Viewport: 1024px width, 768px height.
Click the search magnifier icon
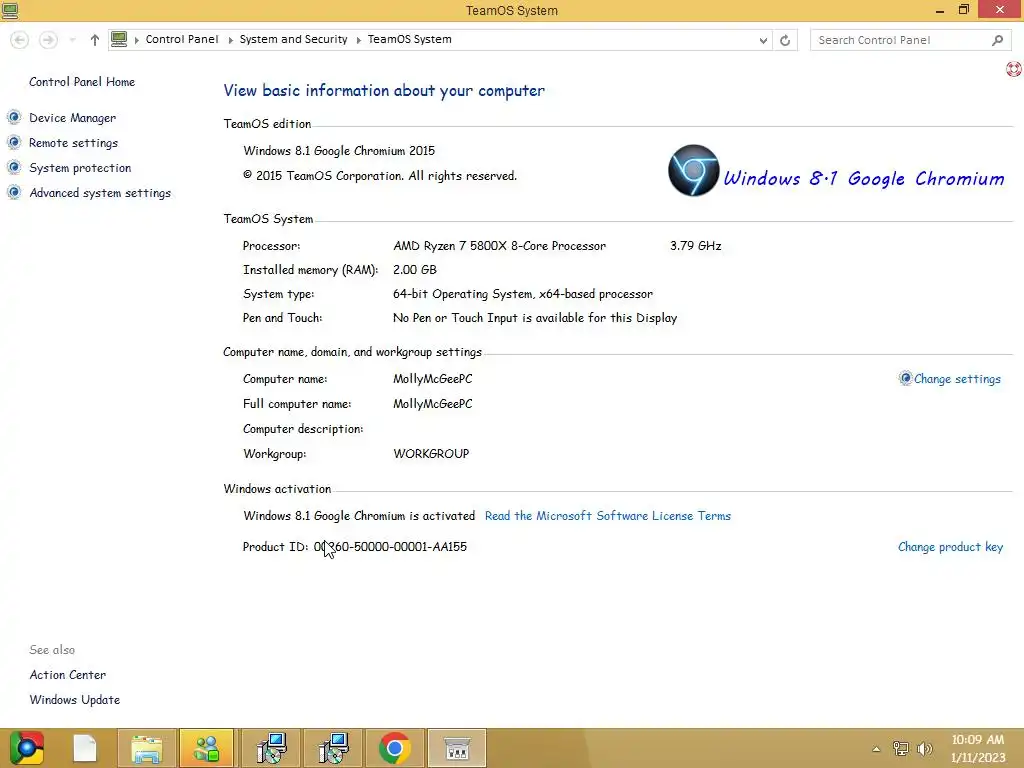coord(997,40)
